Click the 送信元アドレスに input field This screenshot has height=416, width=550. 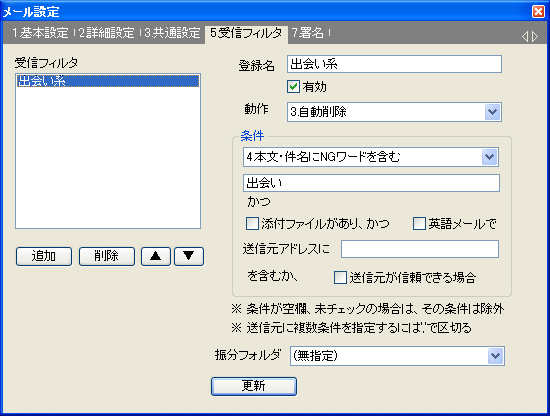pyautogui.click(x=420, y=249)
